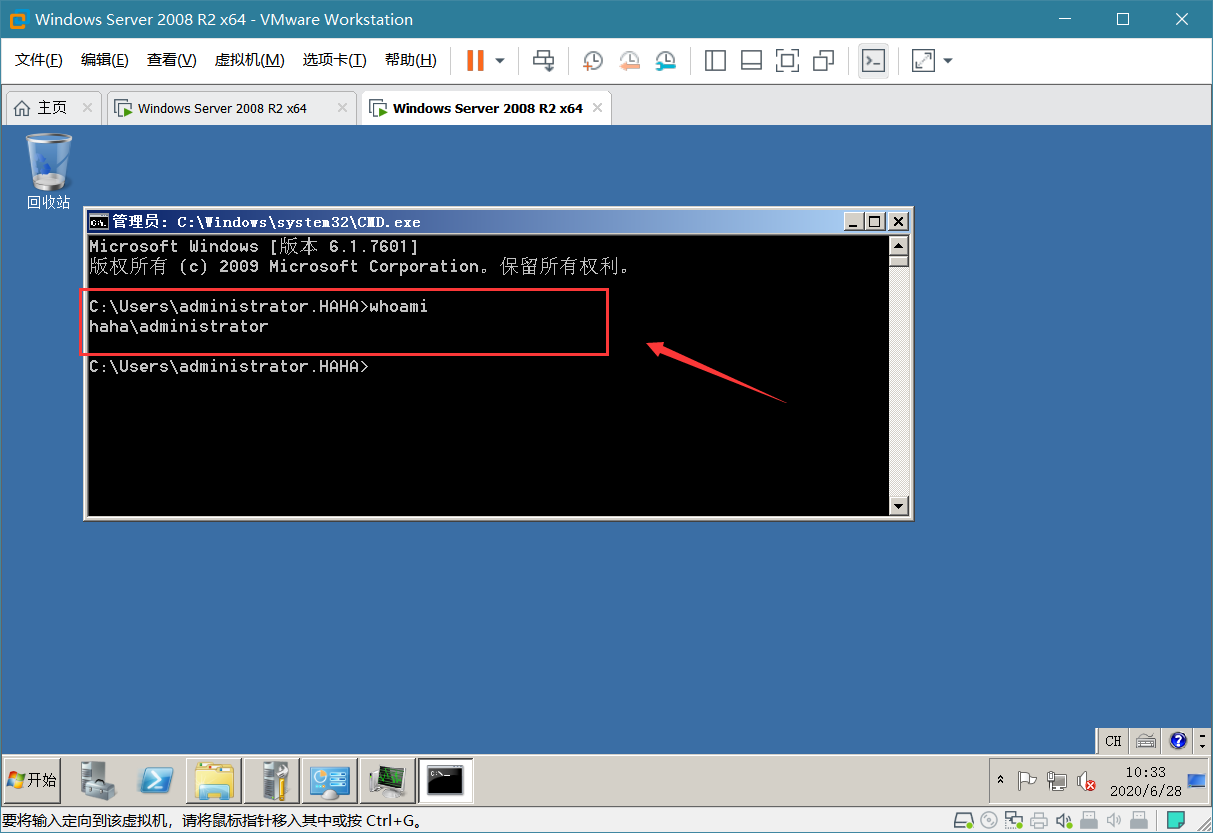Open the Action Center flag icon
Image resolution: width=1213 pixels, height=833 pixels.
(x=1026, y=781)
